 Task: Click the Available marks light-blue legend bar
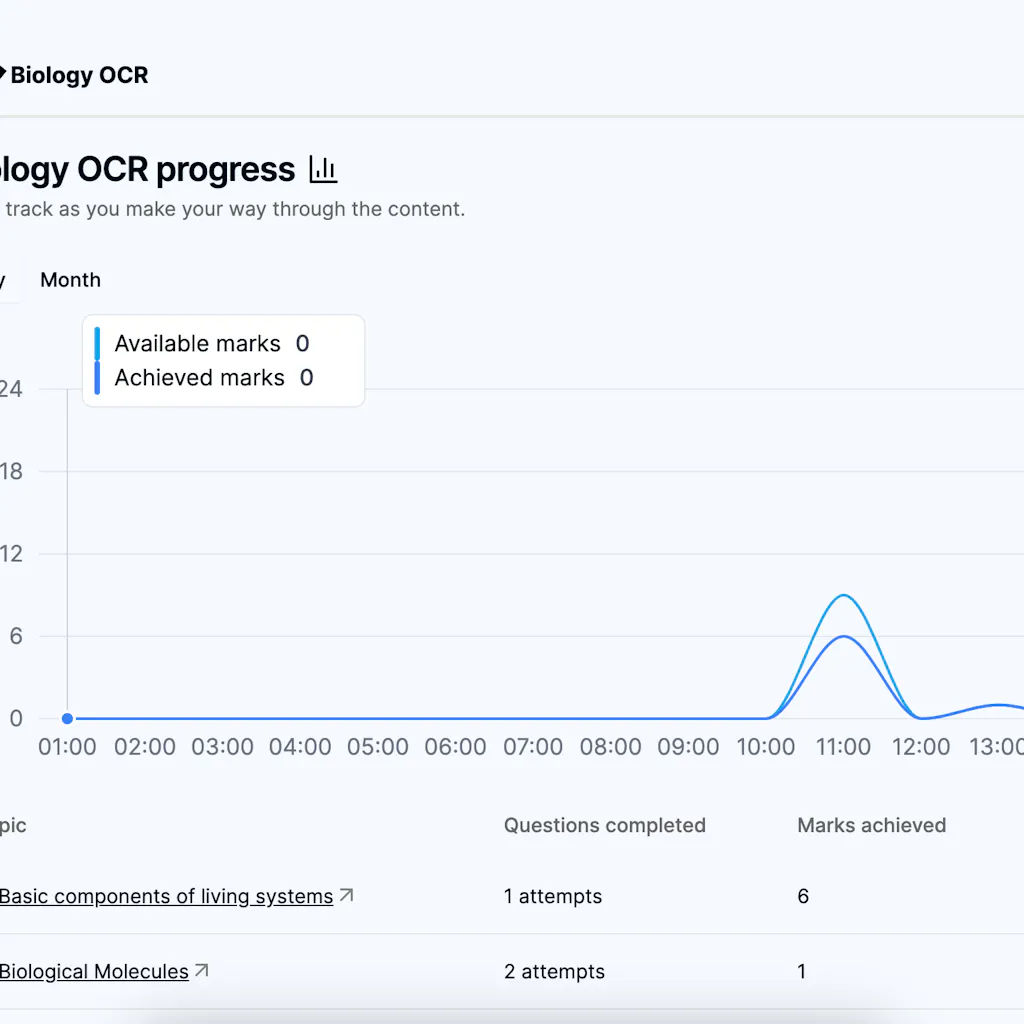[97, 343]
